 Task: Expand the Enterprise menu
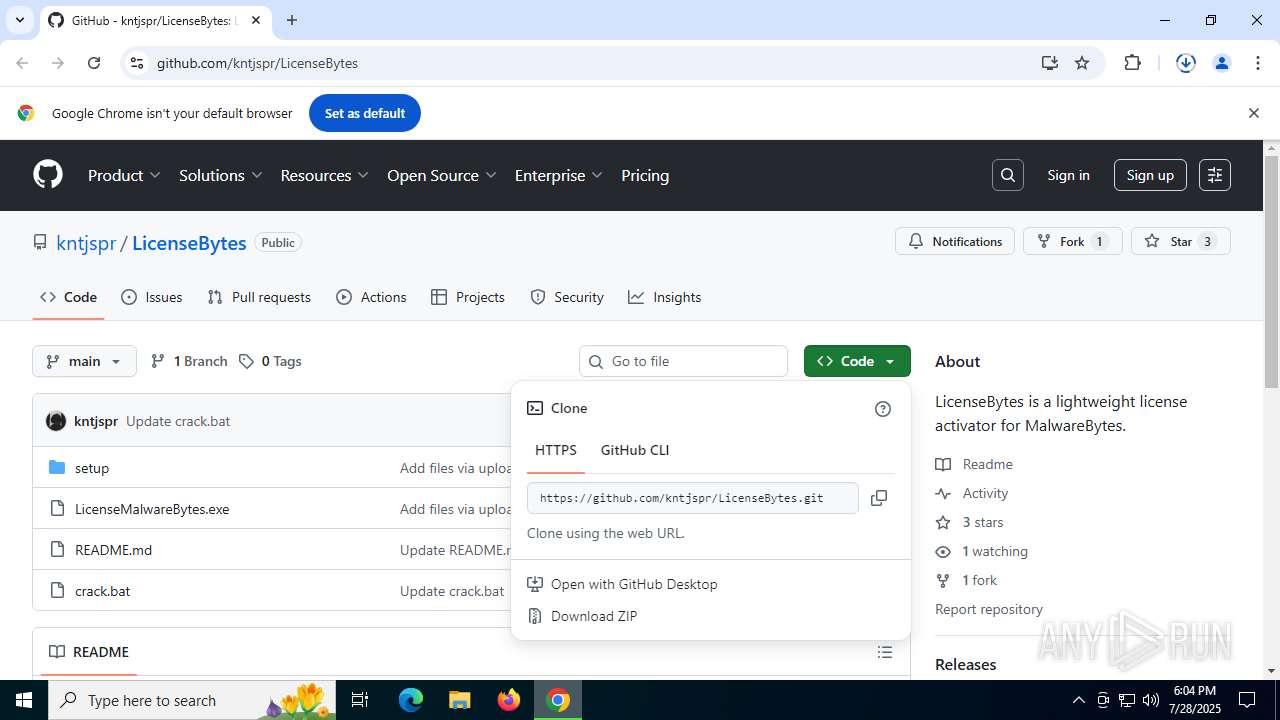coord(559,175)
